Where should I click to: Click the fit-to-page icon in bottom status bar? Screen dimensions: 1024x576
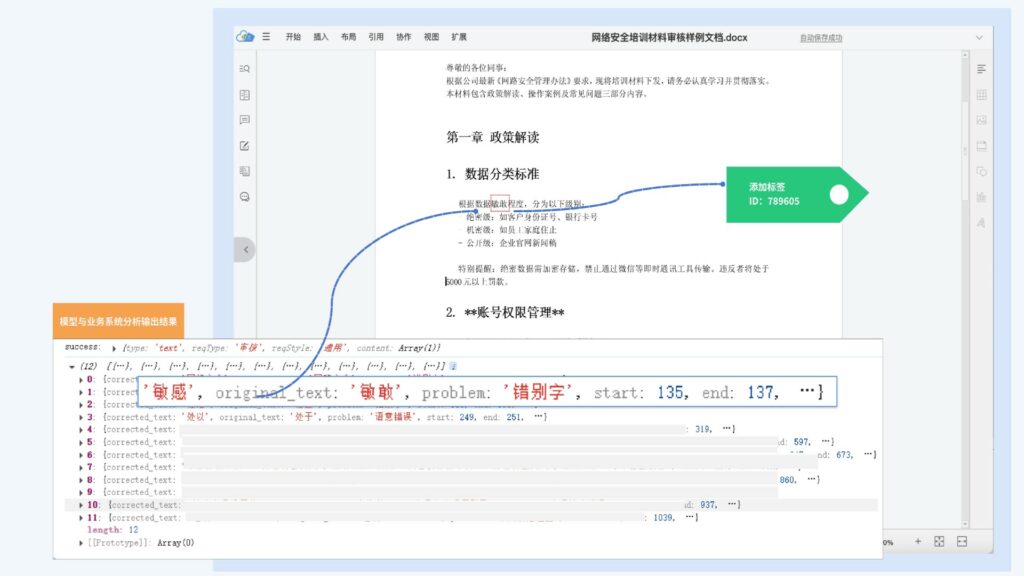pyautogui.click(x=939, y=541)
